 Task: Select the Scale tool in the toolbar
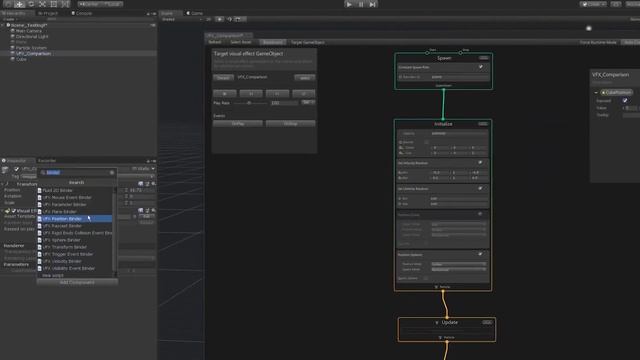42,4
